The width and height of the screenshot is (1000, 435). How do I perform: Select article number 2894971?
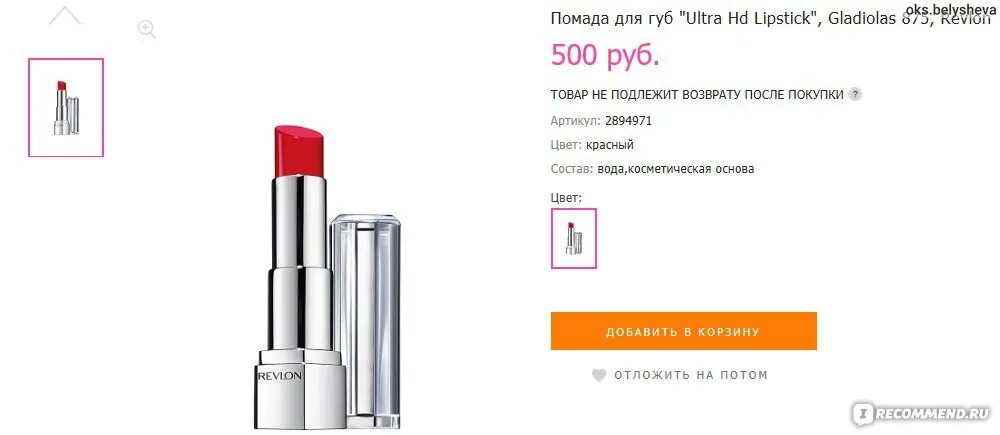coord(628,121)
